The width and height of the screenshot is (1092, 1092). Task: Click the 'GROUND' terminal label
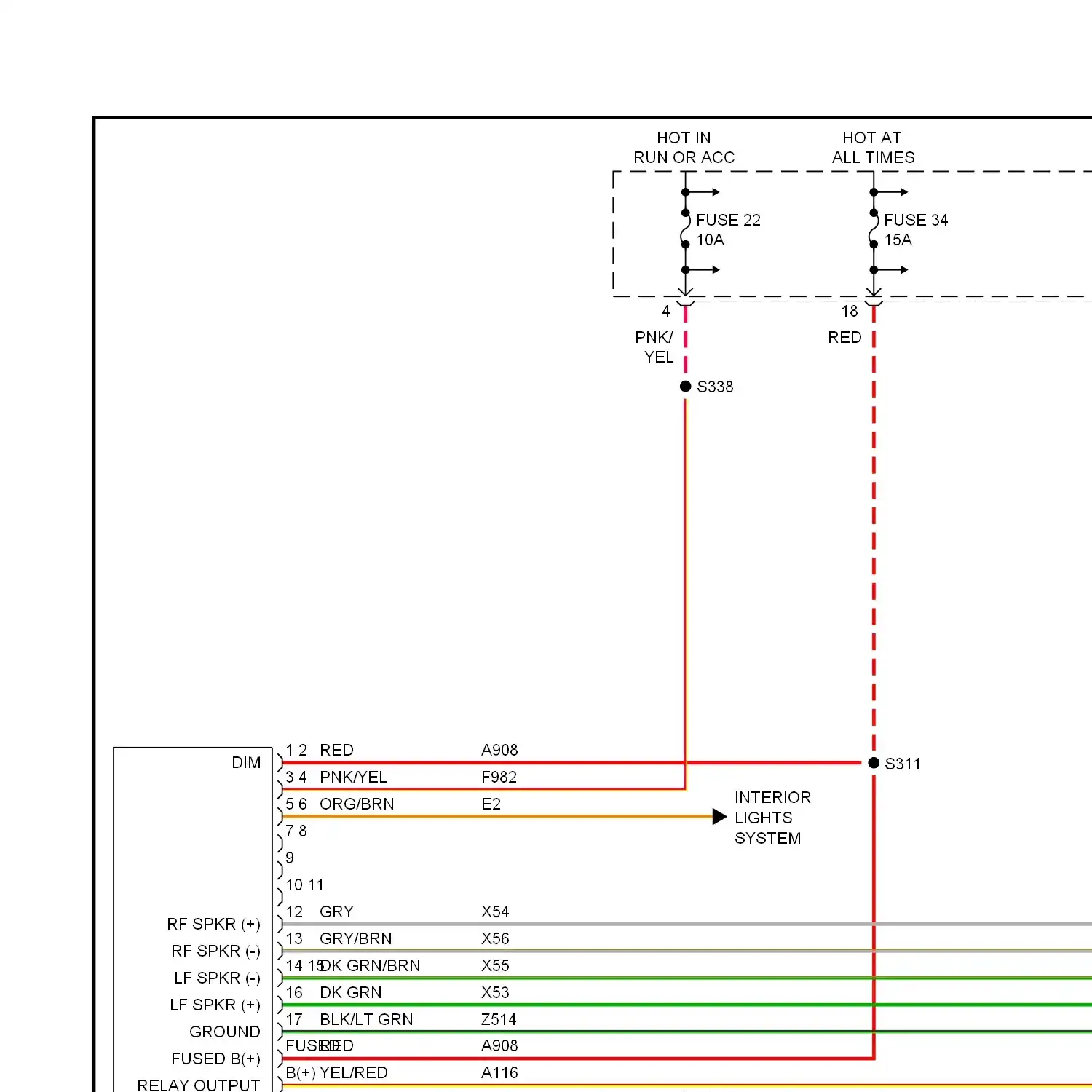point(224,1032)
